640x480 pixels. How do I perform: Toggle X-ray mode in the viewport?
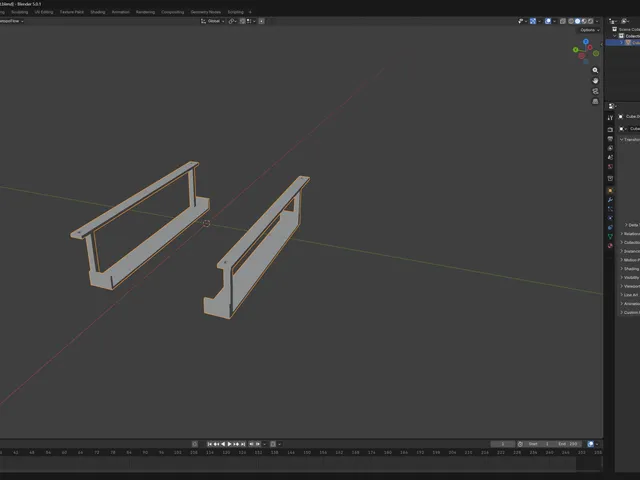(x=563, y=21)
